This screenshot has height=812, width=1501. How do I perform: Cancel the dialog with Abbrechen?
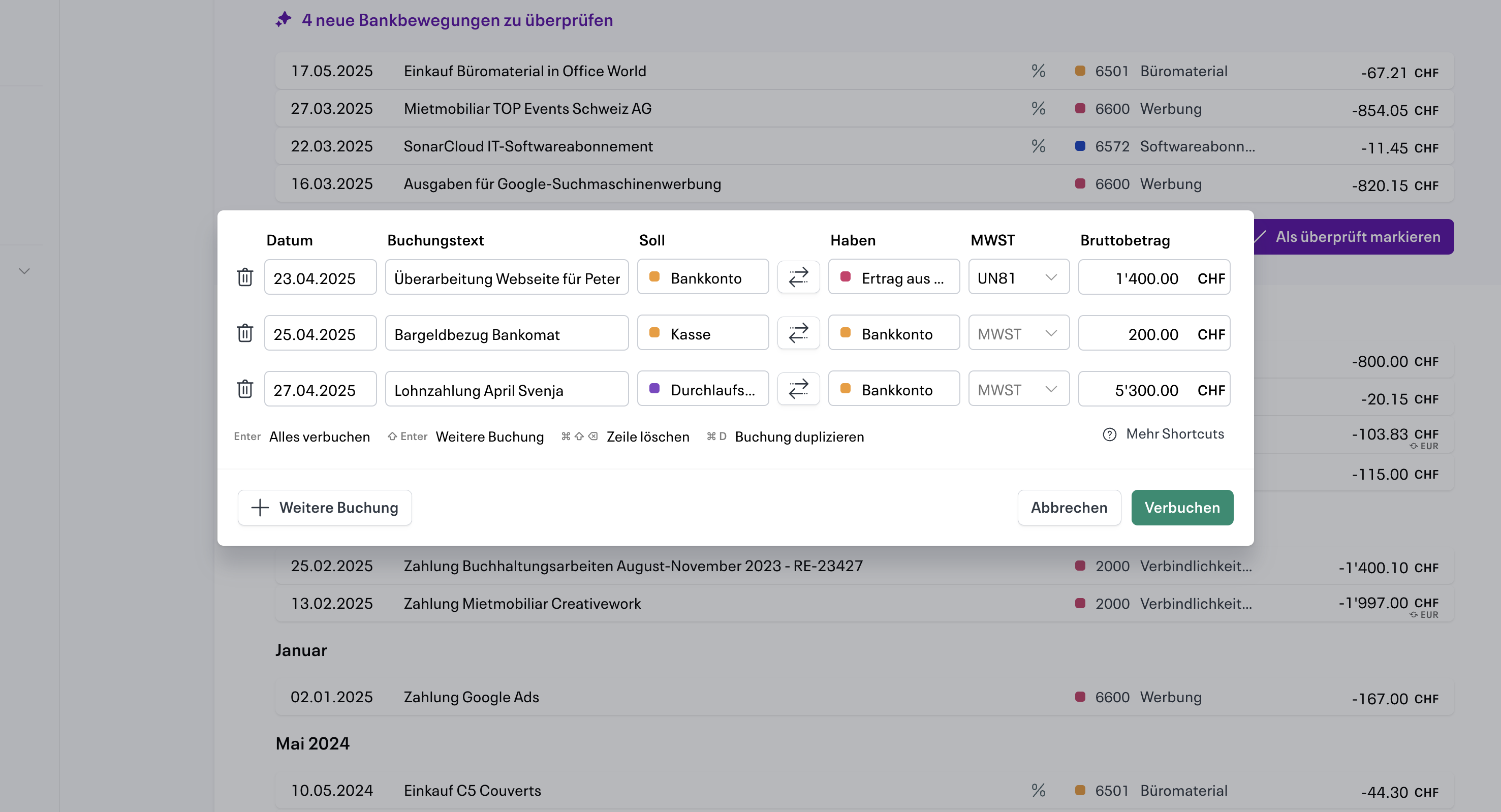tap(1069, 507)
